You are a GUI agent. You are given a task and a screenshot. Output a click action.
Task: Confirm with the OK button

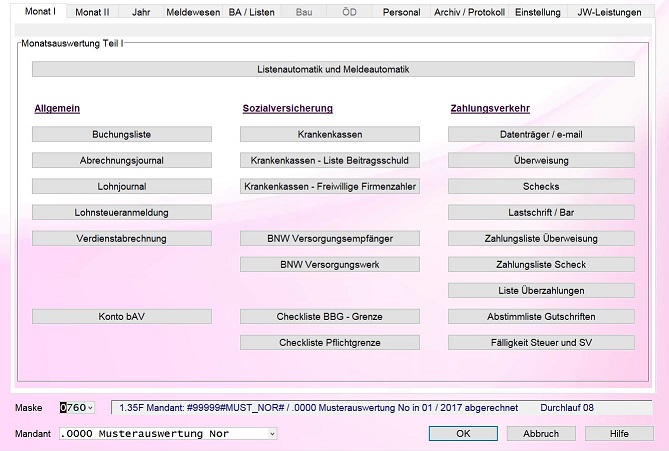(x=463, y=434)
